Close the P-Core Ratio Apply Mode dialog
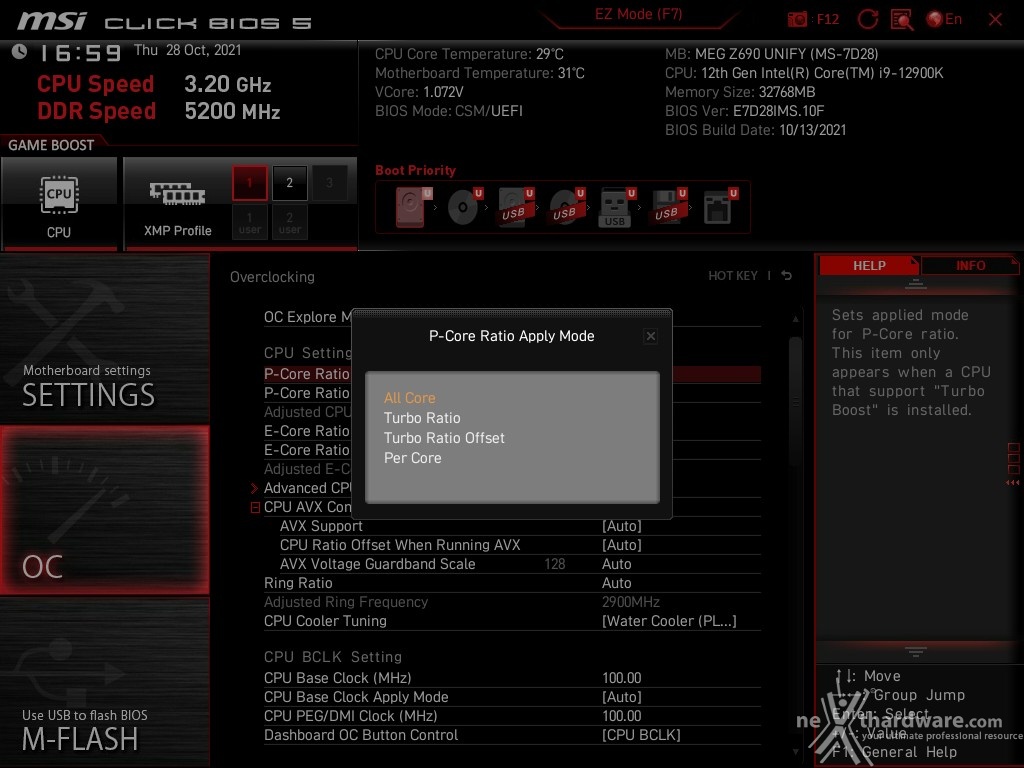Viewport: 1024px width, 768px height. coord(650,336)
